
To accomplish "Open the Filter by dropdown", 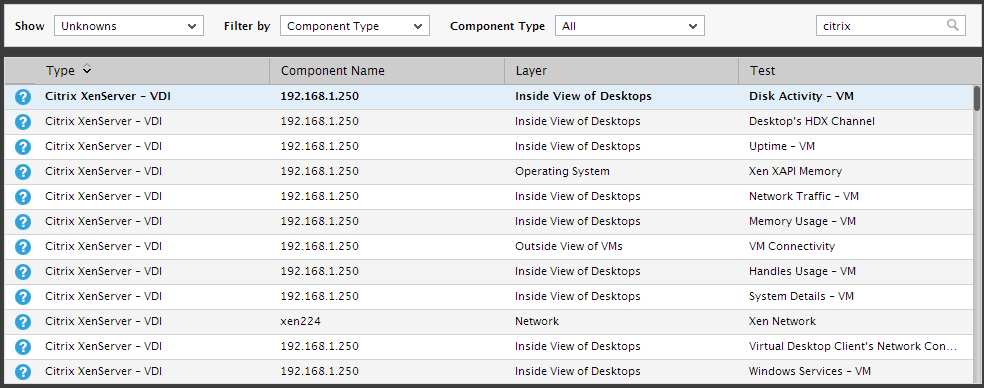I will [x=355, y=26].
